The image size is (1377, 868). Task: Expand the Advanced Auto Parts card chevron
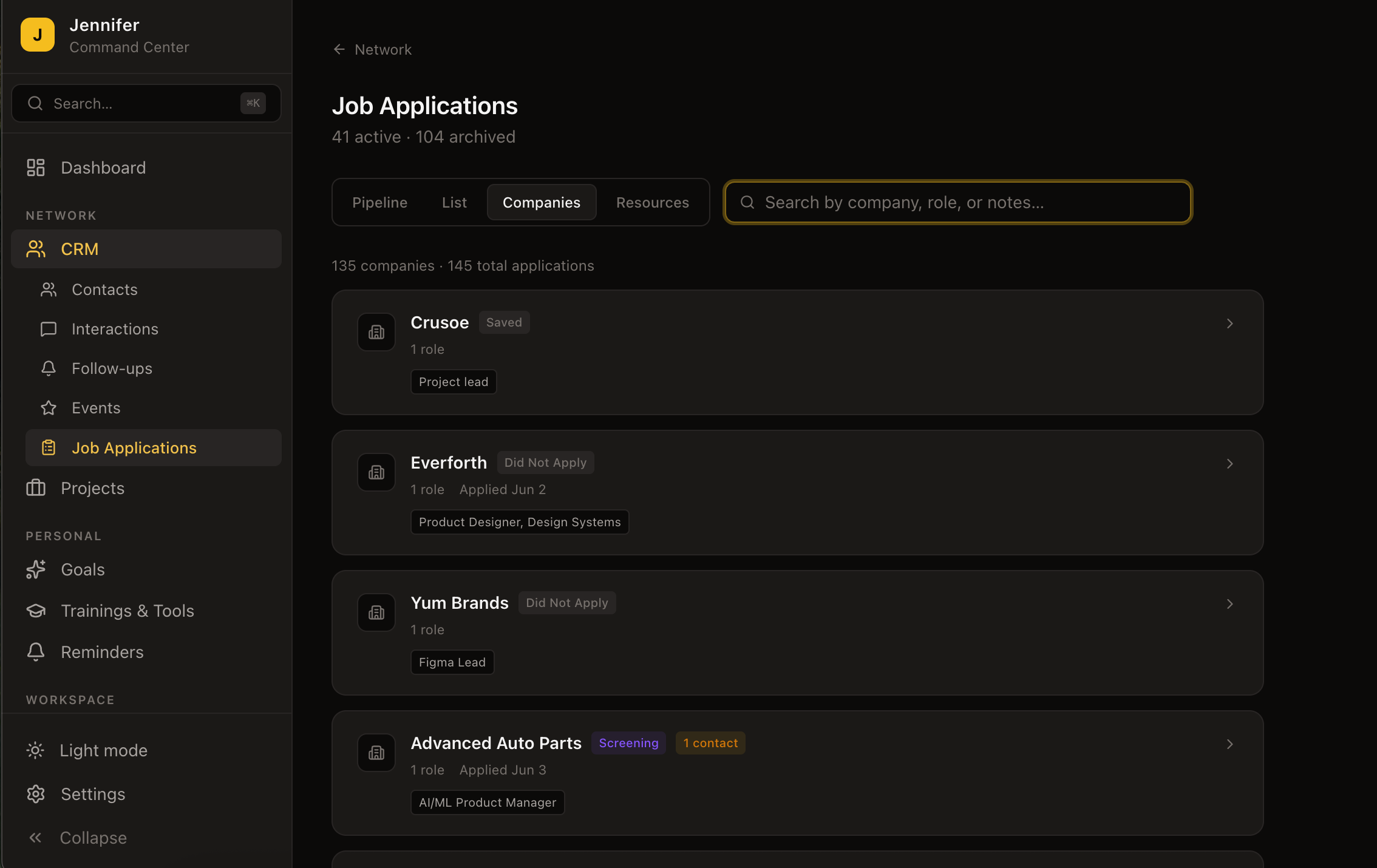pos(1230,744)
